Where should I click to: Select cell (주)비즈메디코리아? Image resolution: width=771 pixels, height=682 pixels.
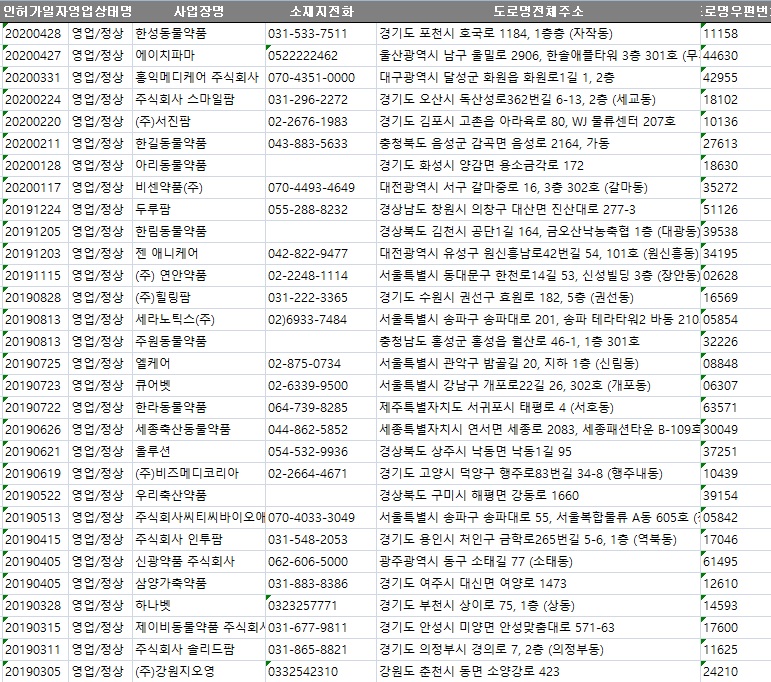(199, 474)
